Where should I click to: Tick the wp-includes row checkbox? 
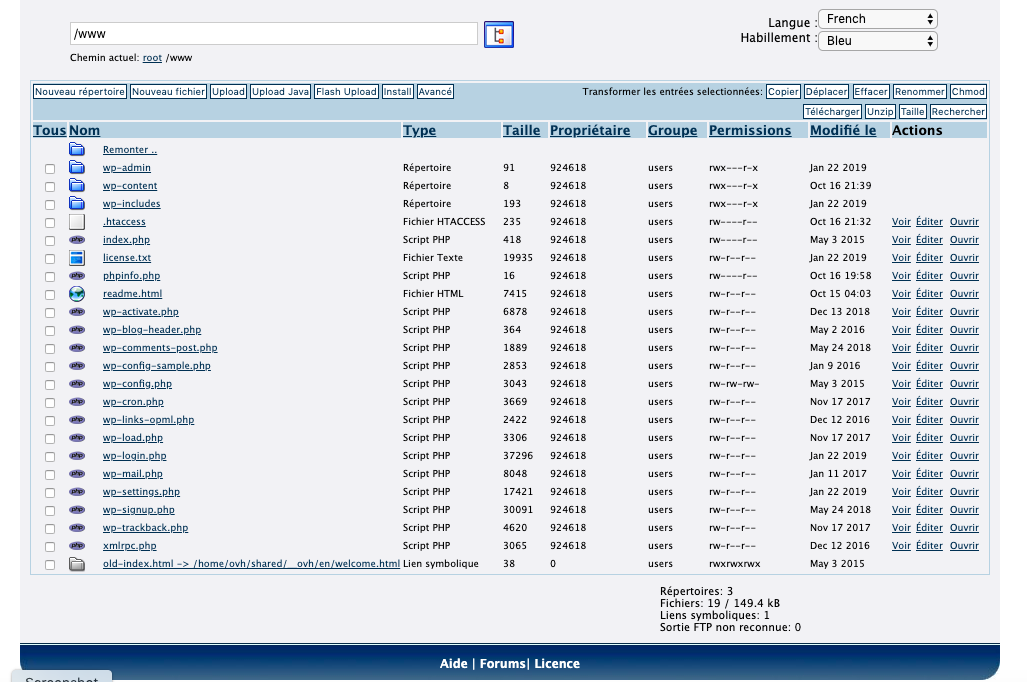pos(50,205)
